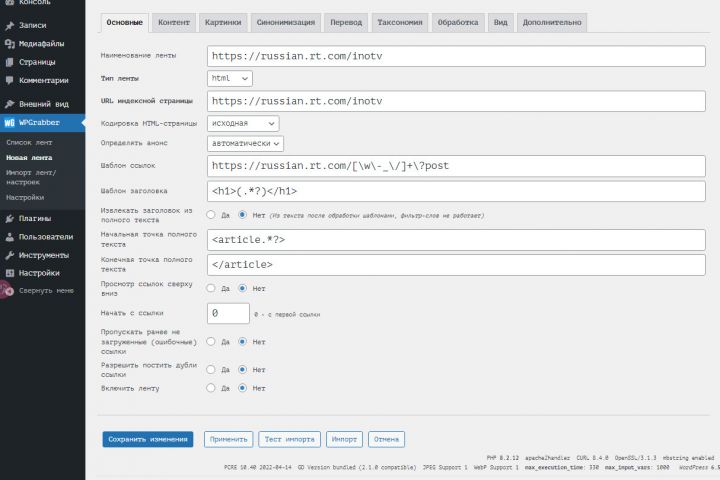The image size is (720, 480).
Task: Open the автоматически announcement detection dropdown
Action: [245, 144]
